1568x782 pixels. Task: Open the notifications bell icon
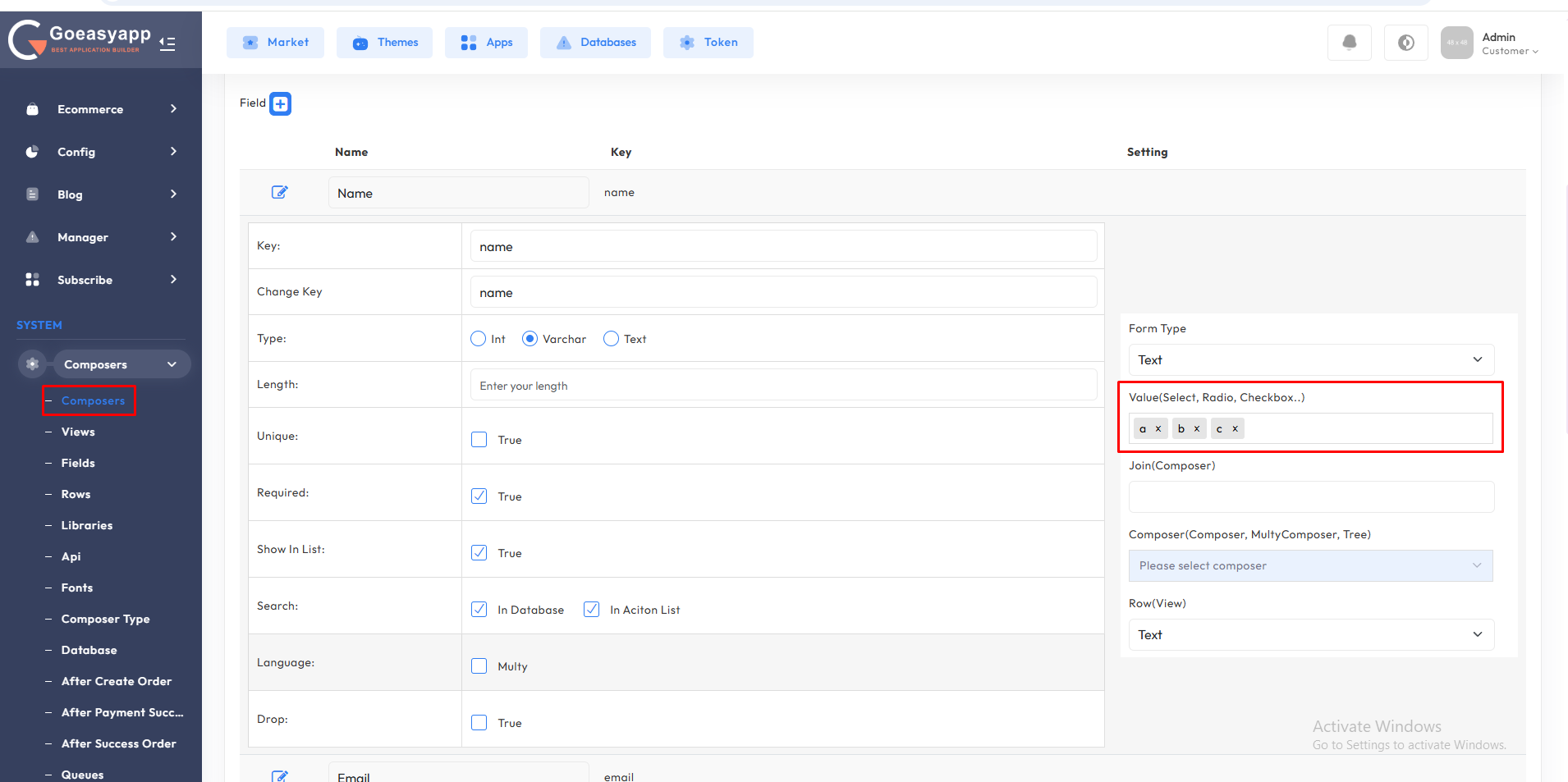pyautogui.click(x=1349, y=43)
